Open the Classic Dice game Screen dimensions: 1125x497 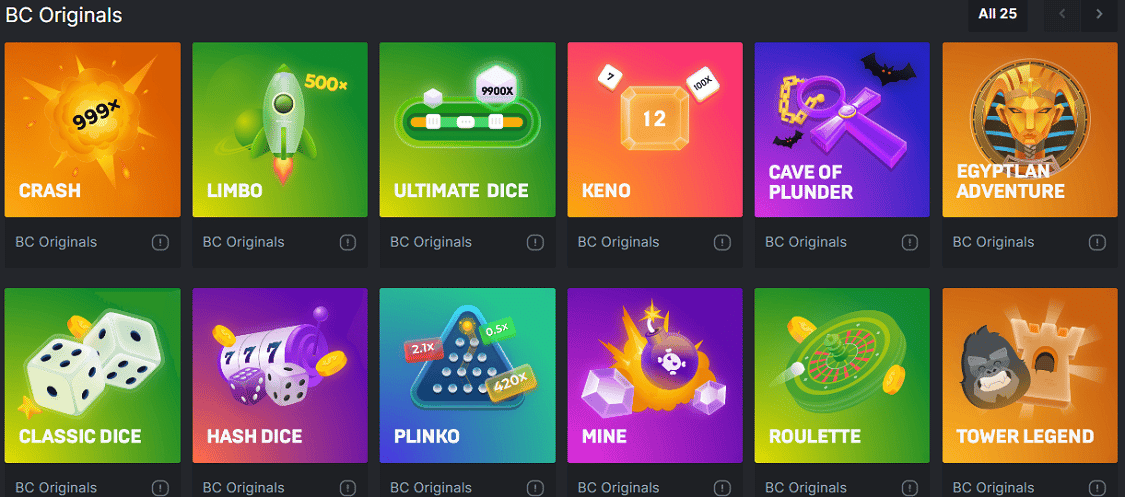pyautogui.click(x=93, y=376)
